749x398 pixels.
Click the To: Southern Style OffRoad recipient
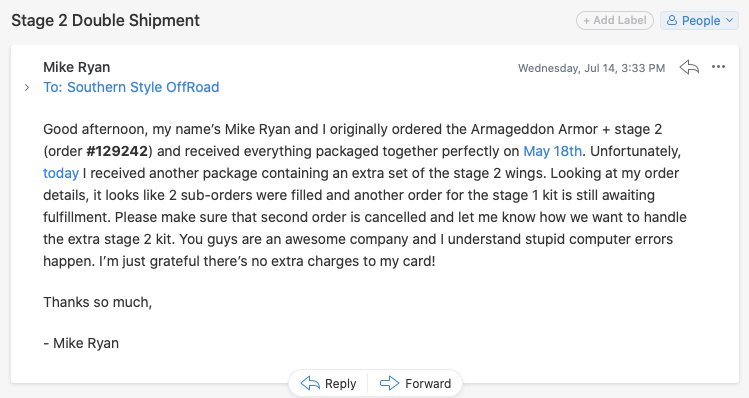tap(131, 87)
